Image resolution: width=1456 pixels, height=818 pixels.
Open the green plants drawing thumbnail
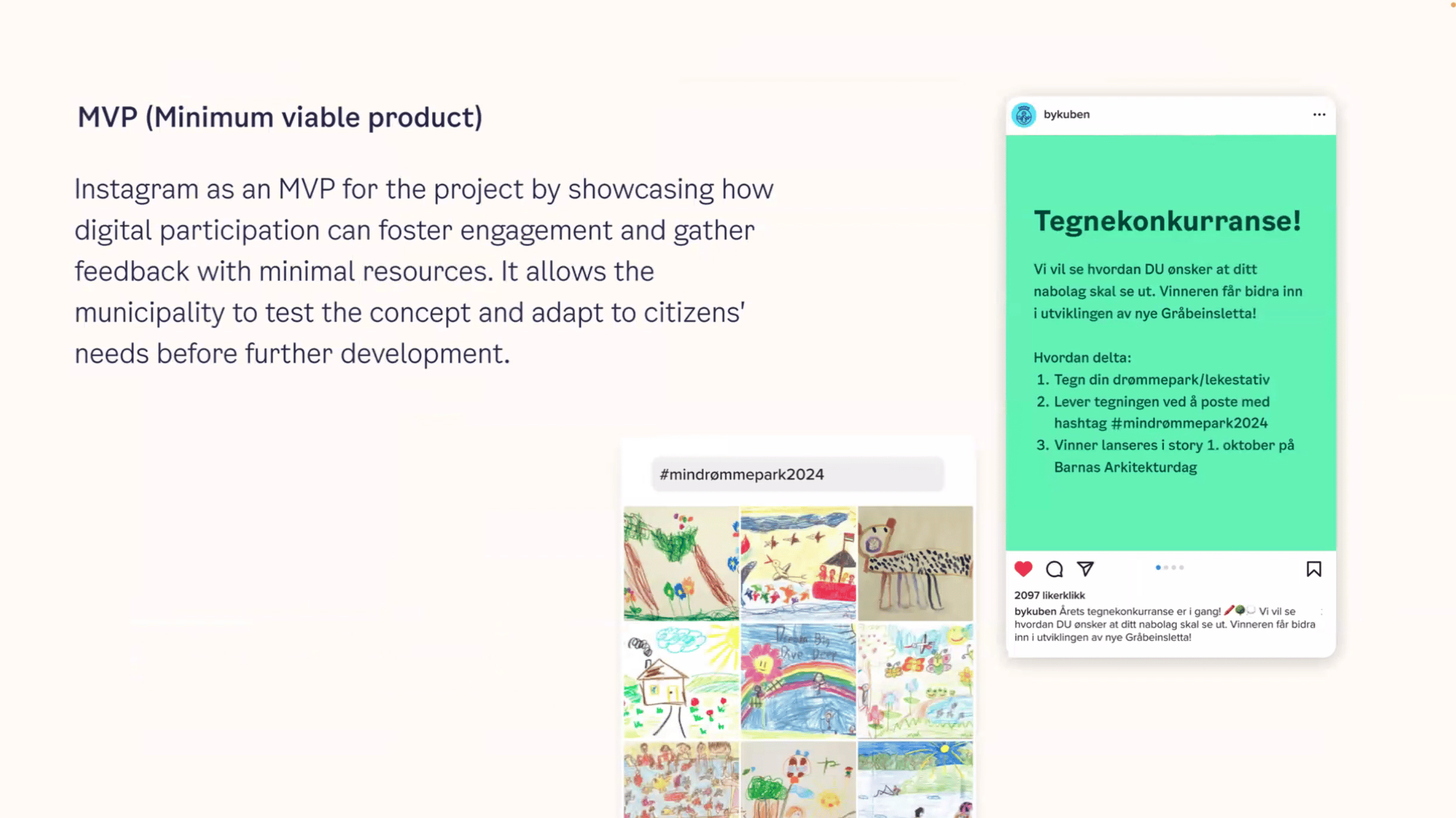tap(681, 563)
